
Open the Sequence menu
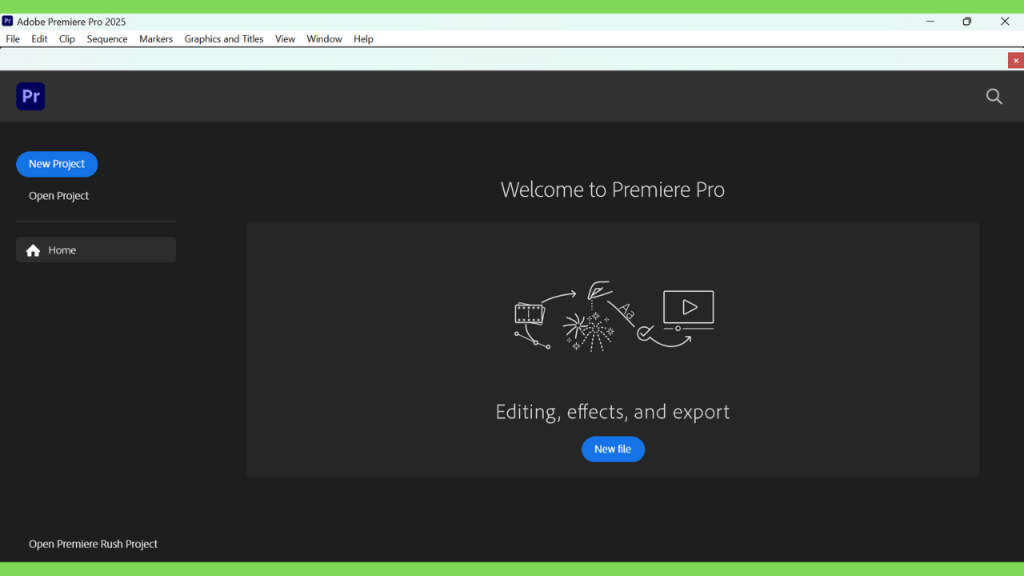[x=107, y=39]
